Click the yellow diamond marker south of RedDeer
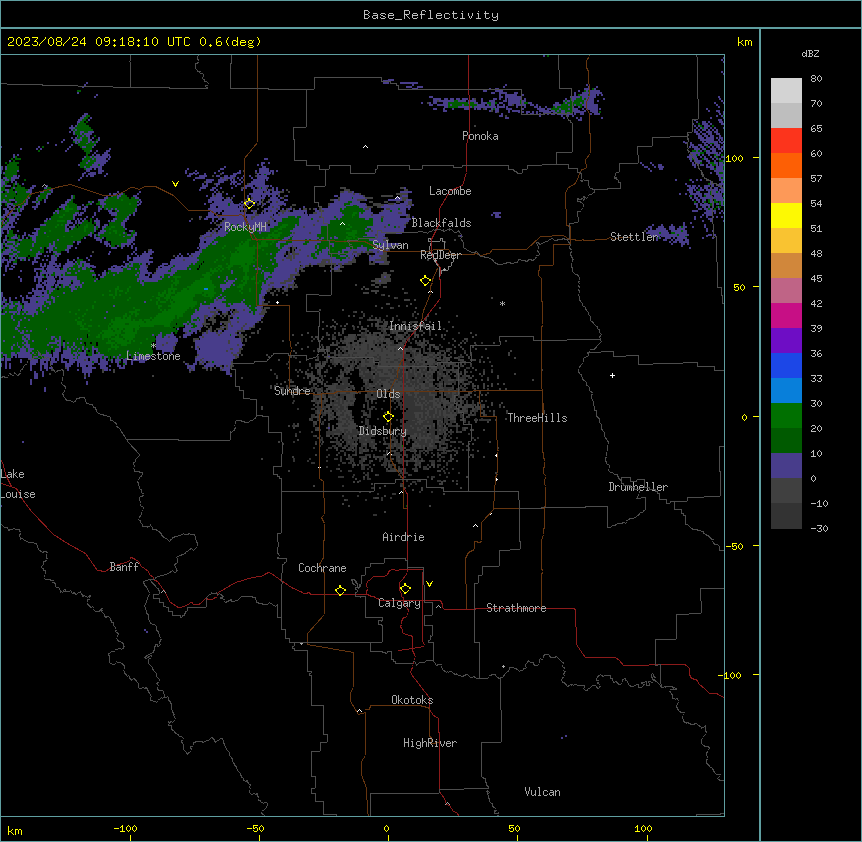The height and width of the screenshot is (842, 862). (x=426, y=281)
